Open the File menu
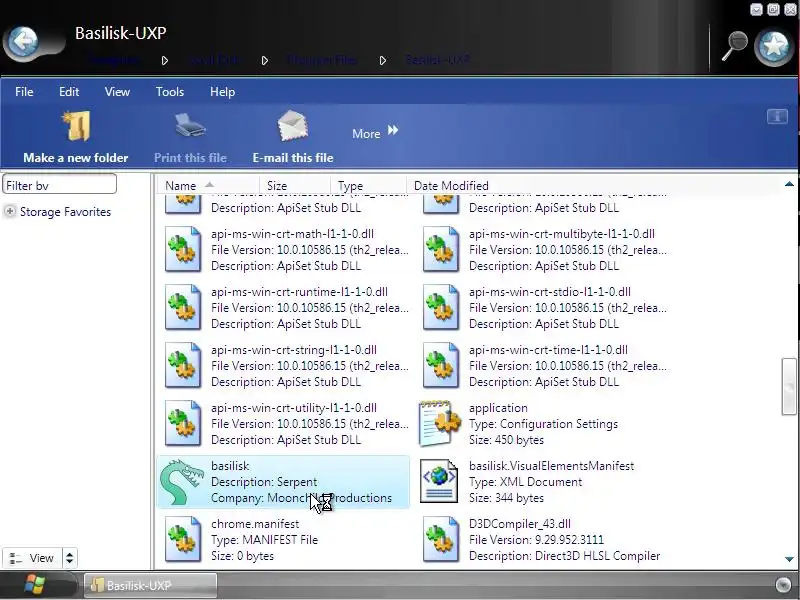This screenshot has width=800, height=600. click(24, 92)
